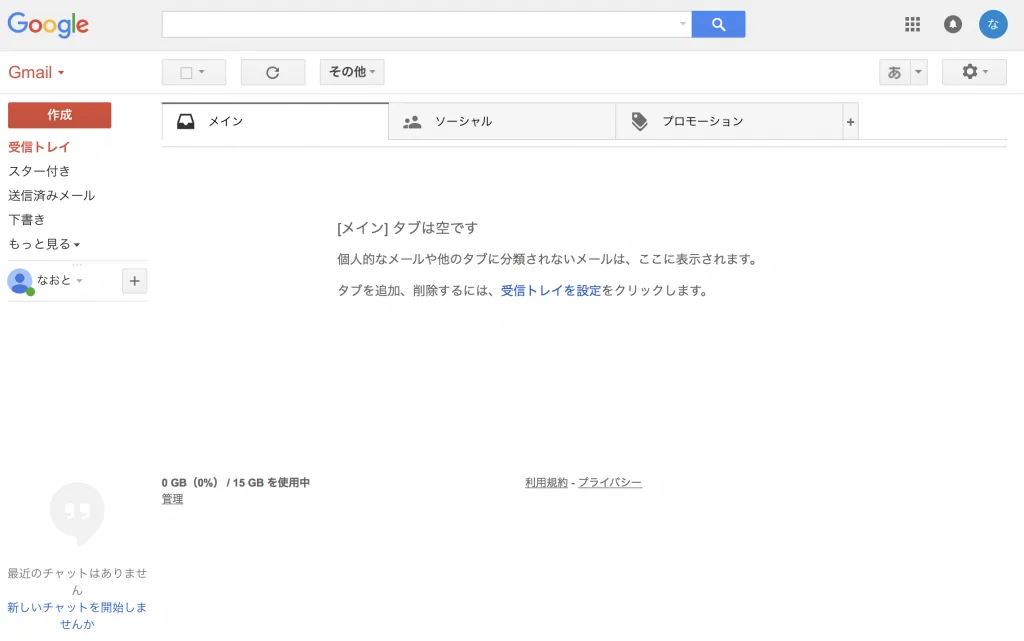The height and width of the screenshot is (641, 1024).
Task: Add a new inbox tab with plus
Action: [850, 121]
